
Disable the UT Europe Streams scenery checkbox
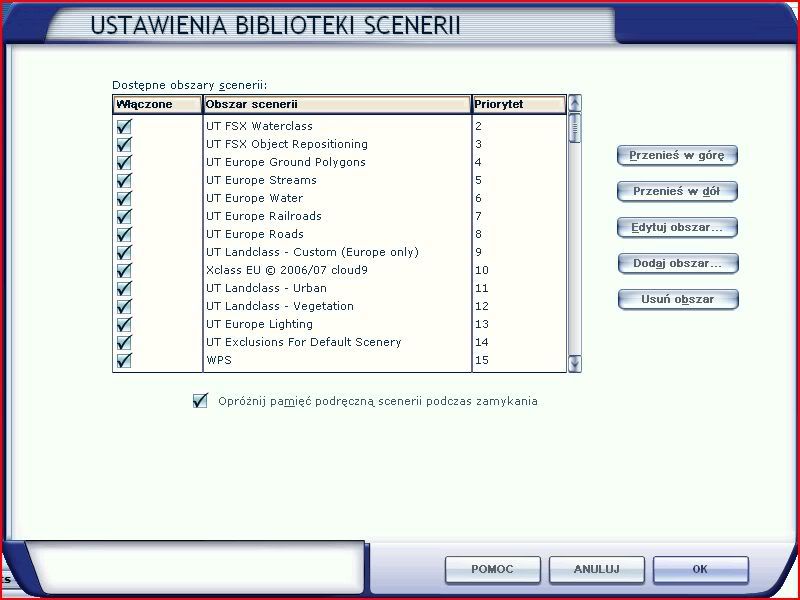click(x=124, y=181)
